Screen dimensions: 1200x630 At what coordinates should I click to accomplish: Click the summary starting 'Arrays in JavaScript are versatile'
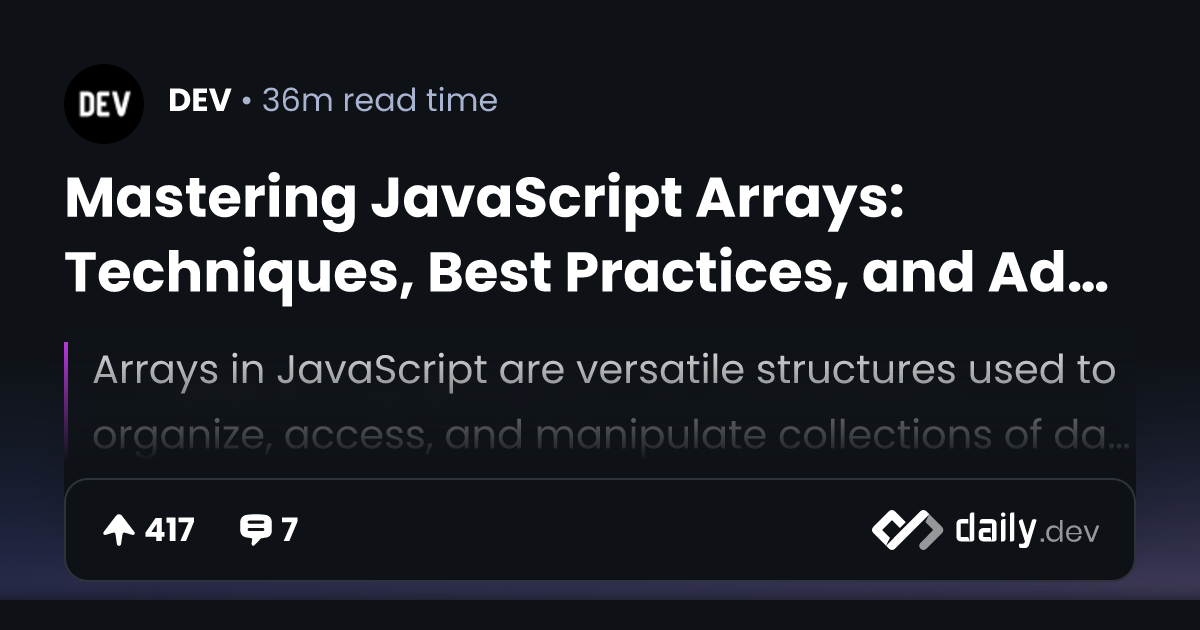[x=611, y=402]
